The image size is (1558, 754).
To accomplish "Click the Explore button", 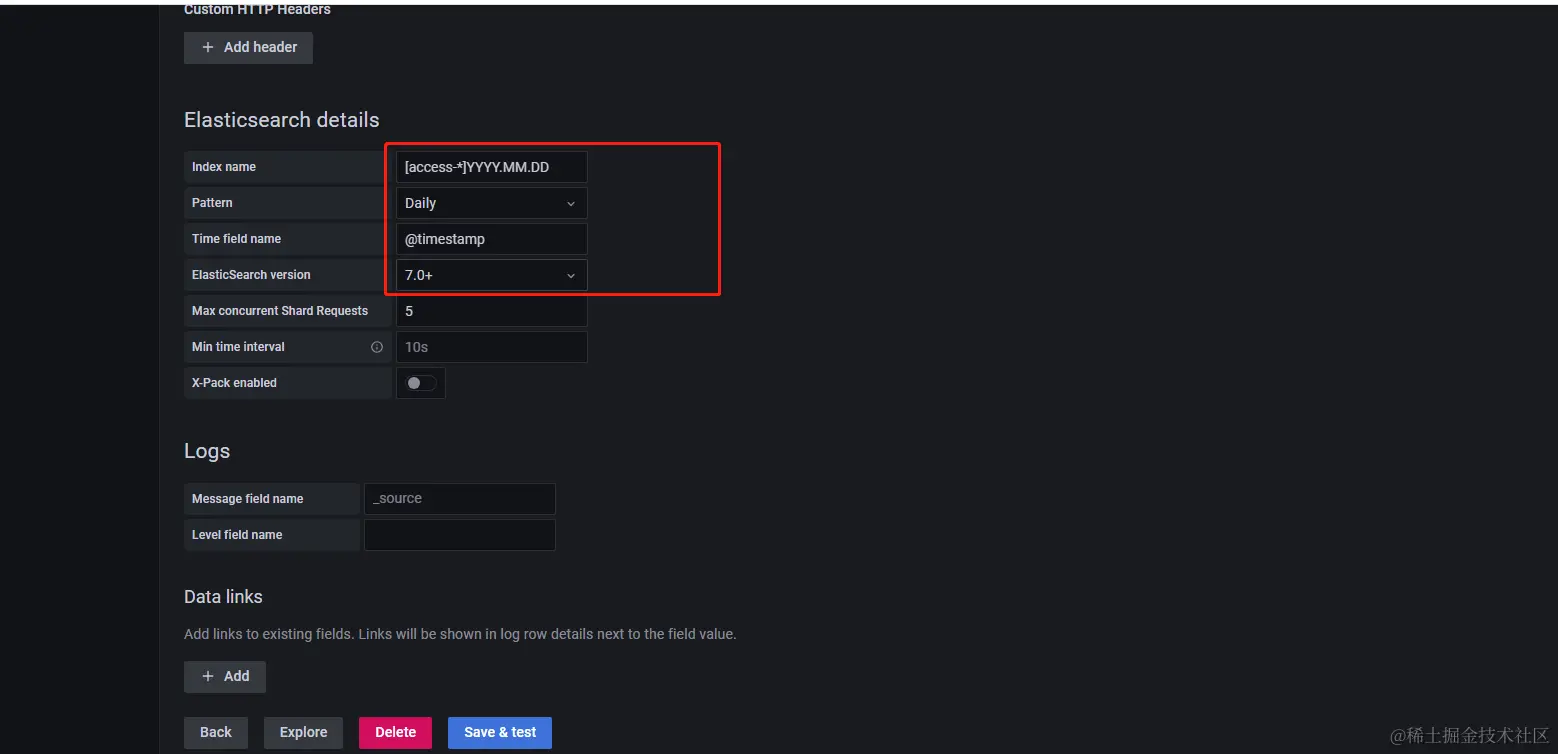I will 303,732.
